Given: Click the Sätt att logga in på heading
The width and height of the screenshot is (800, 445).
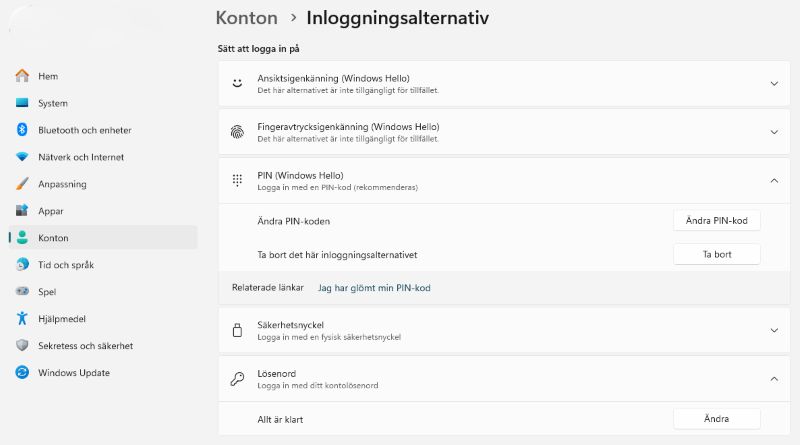Looking at the screenshot, I should (259, 49).
